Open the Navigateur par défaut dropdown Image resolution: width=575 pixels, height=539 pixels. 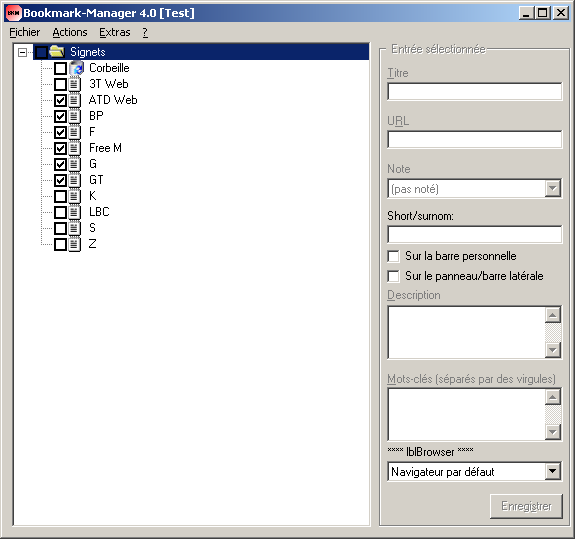pyautogui.click(x=553, y=472)
